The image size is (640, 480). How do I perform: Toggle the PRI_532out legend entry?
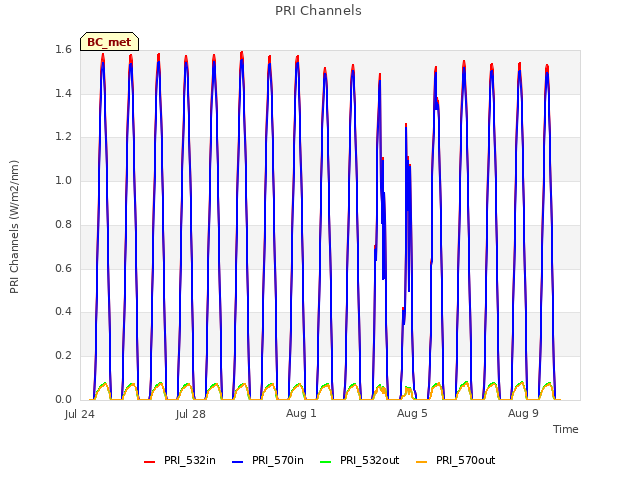point(360,460)
